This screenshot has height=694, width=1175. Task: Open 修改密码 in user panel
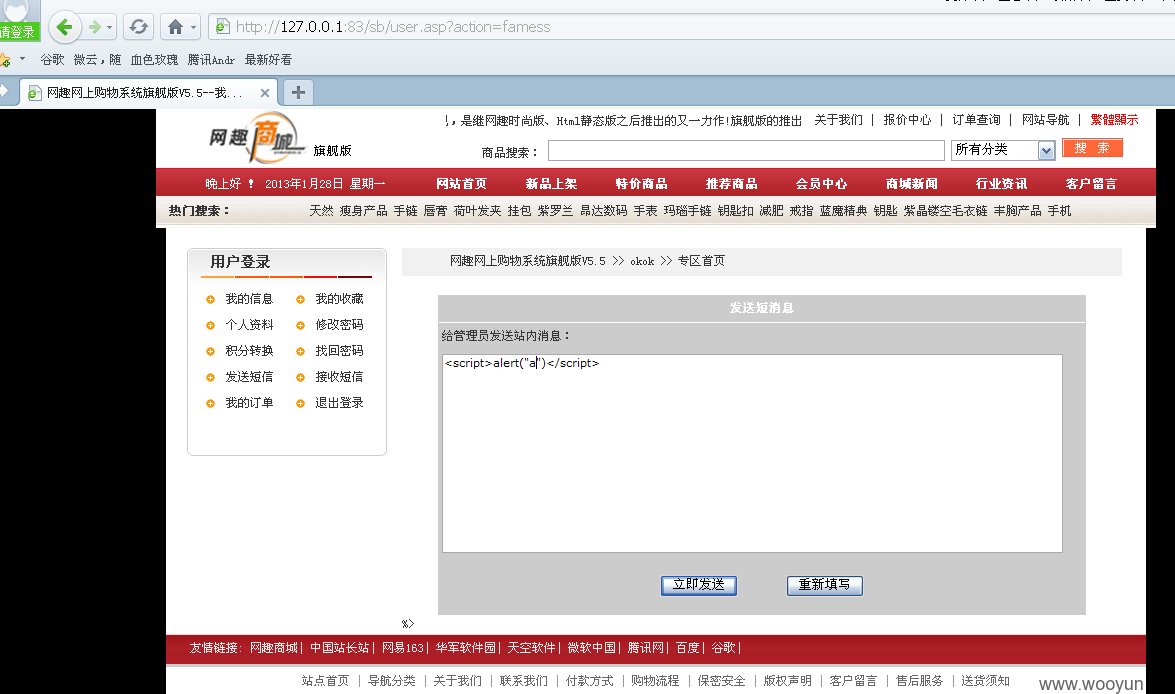339,325
